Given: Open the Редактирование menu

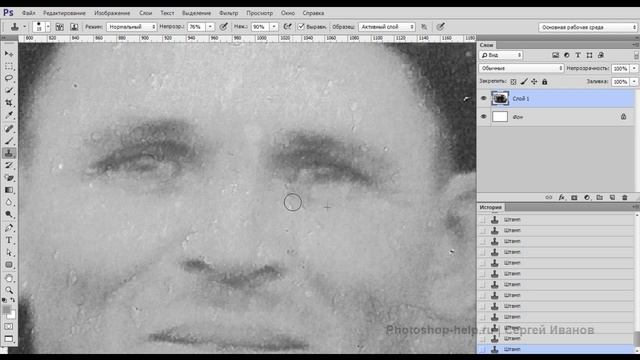Looking at the screenshot, I should click(64, 13).
